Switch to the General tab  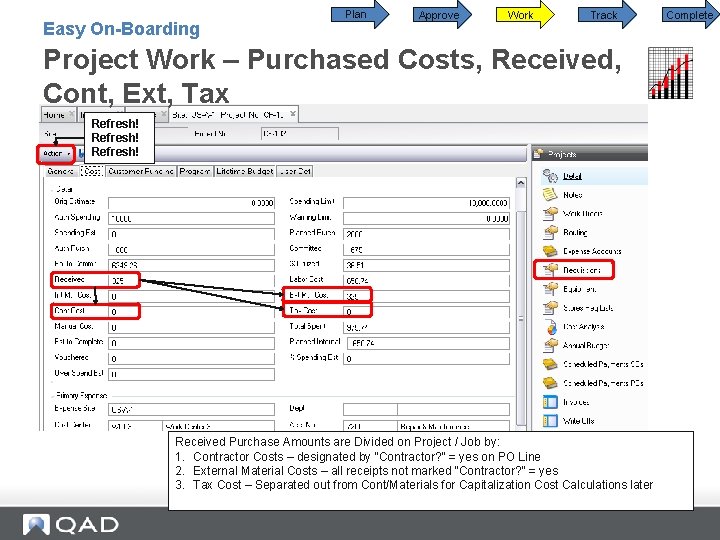point(60,171)
